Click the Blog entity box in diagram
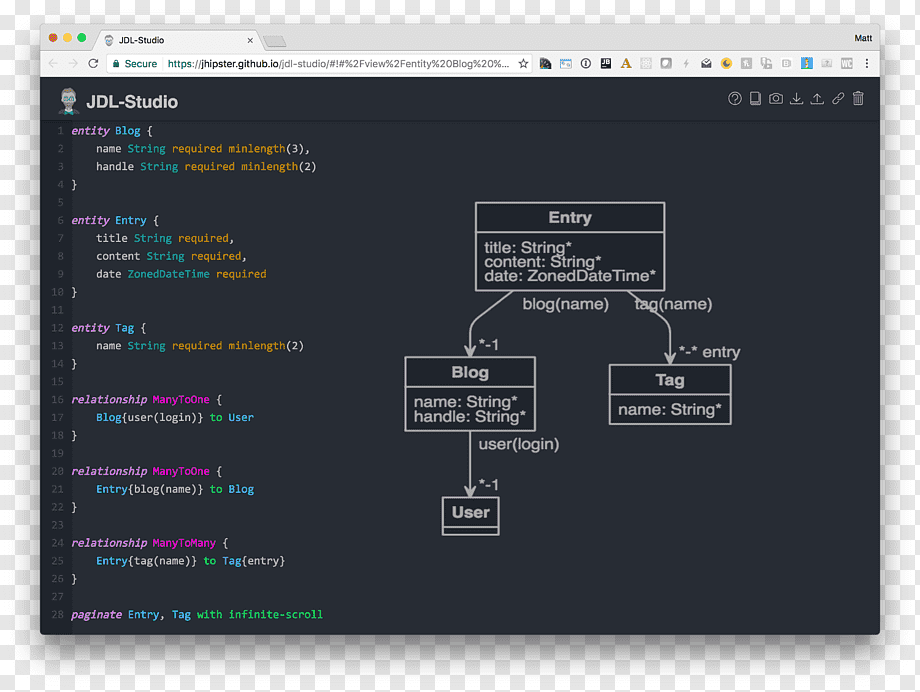Image resolution: width=920 pixels, height=692 pixels. 470,394
